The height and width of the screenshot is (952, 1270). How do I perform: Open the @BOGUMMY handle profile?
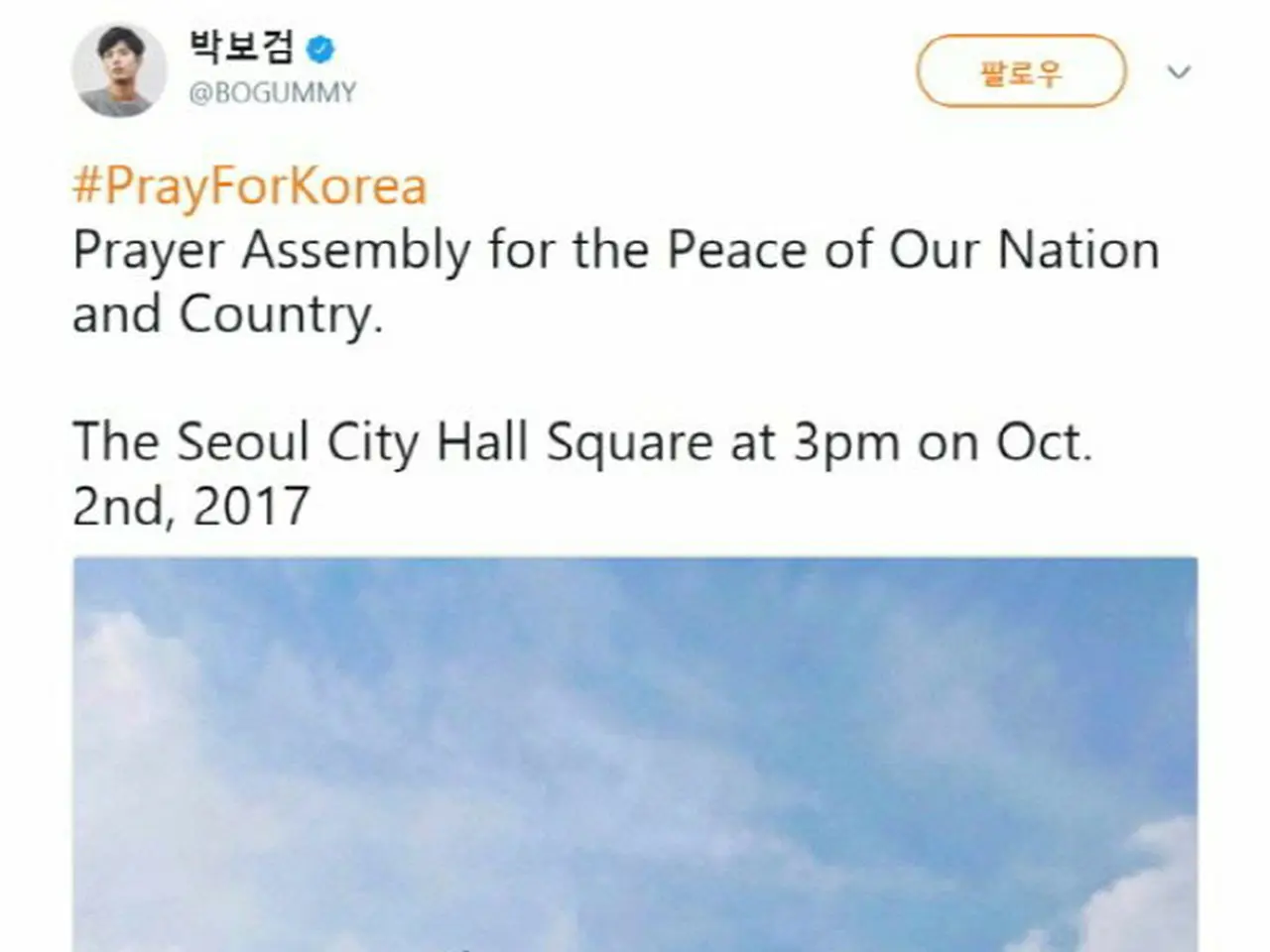(272, 93)
